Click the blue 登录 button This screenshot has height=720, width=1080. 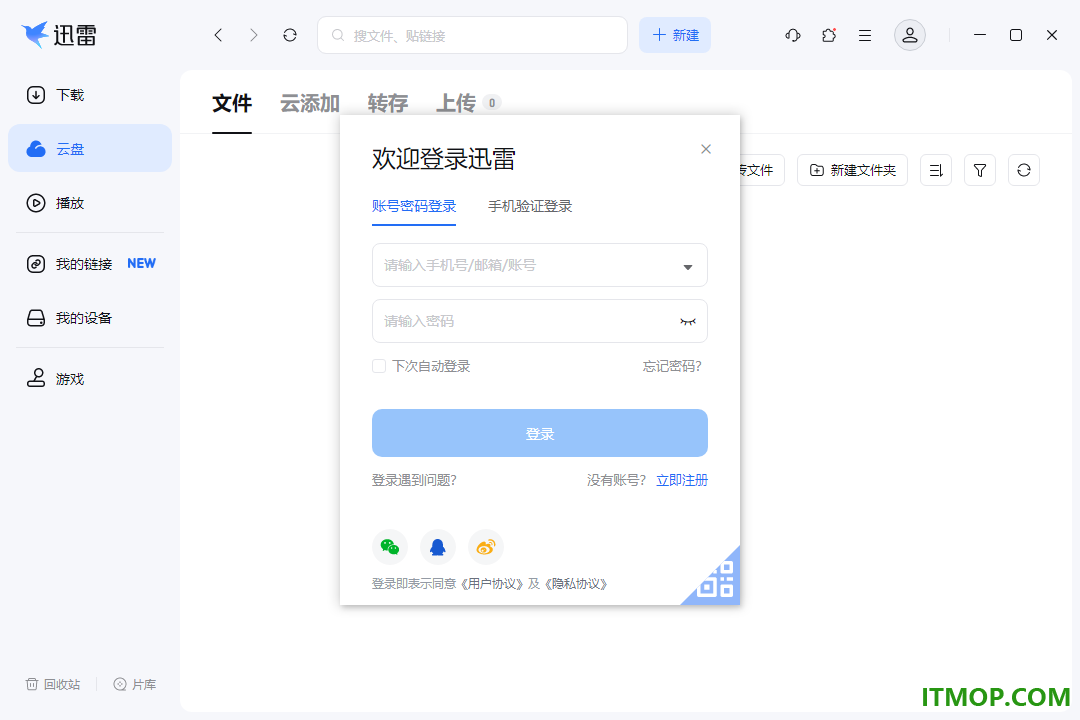tap(540, 433)
